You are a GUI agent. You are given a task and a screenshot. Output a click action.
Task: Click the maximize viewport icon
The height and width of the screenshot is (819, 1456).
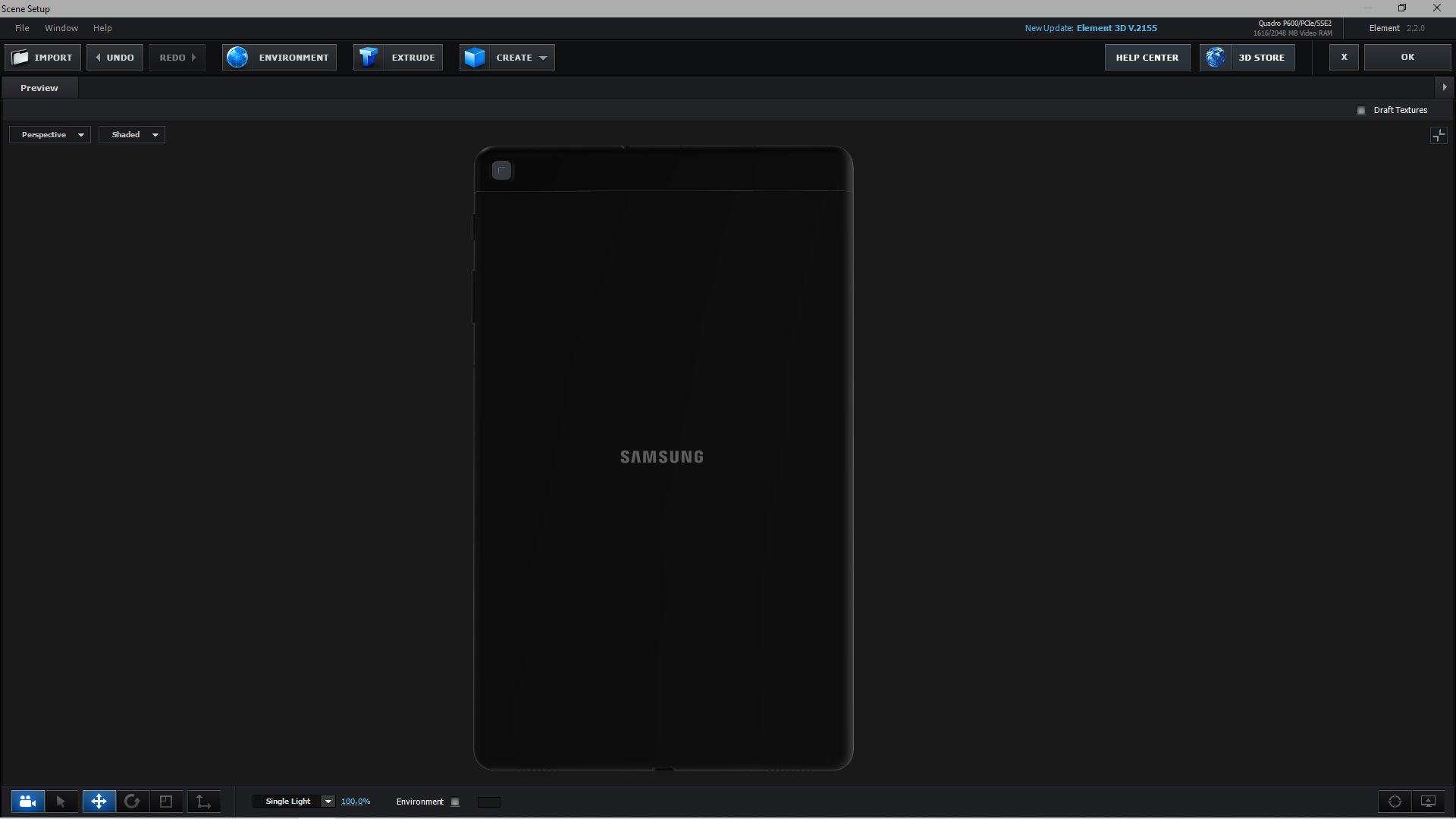pyautogui.click(x=1439, y=136)
